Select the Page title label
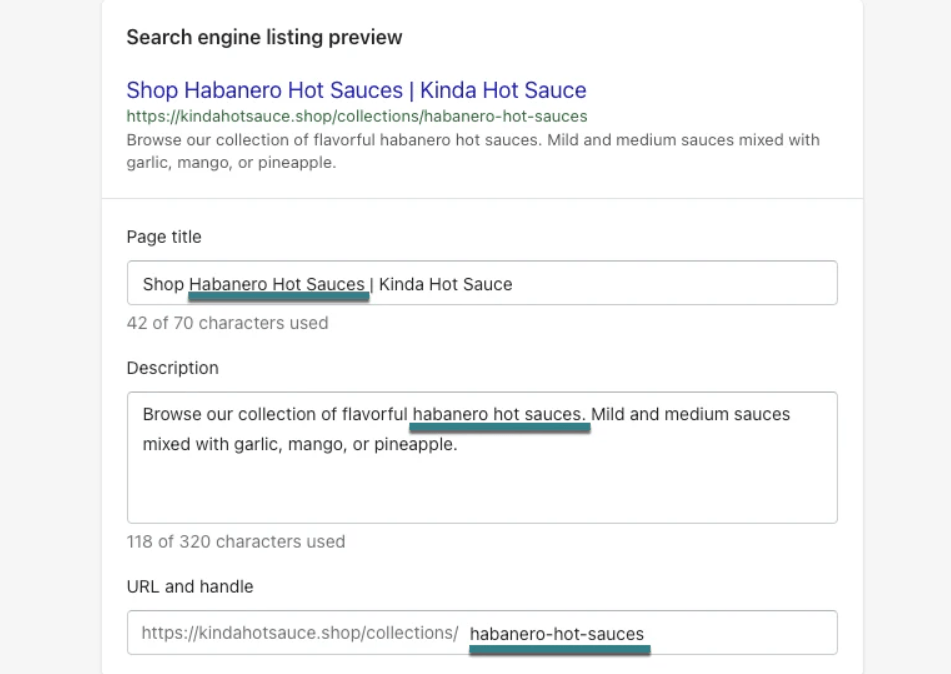 click(163, 237)
